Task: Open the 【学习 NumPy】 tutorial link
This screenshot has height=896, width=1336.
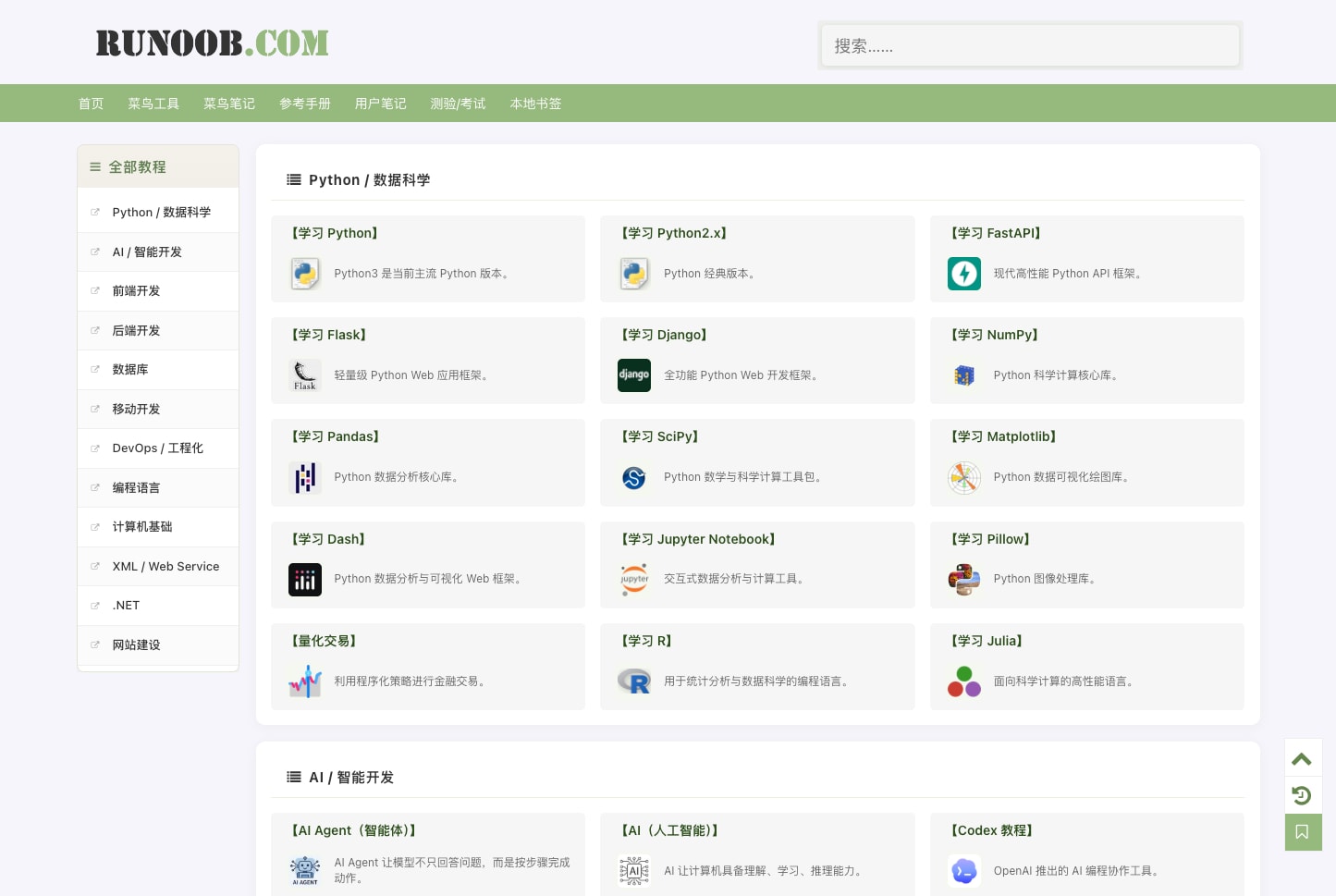Action: click(x=995, y=335)
